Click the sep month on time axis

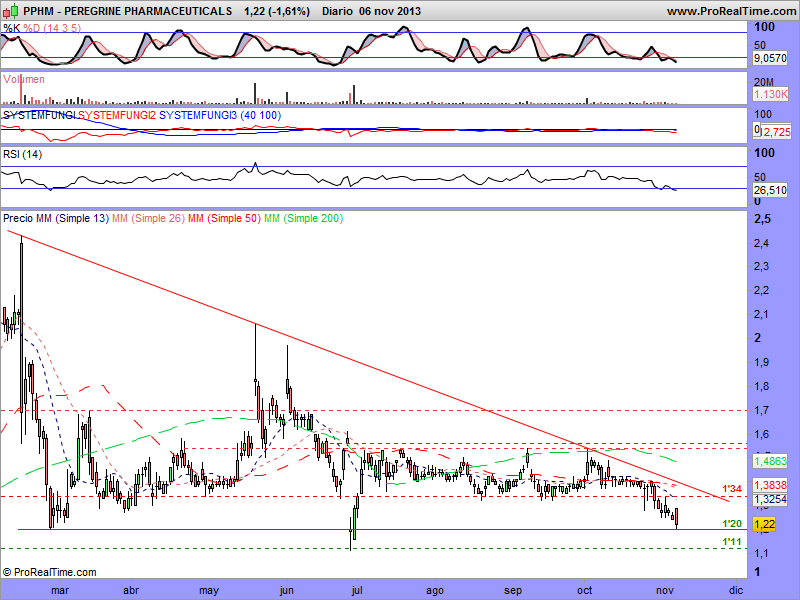(x=513, y=591)
